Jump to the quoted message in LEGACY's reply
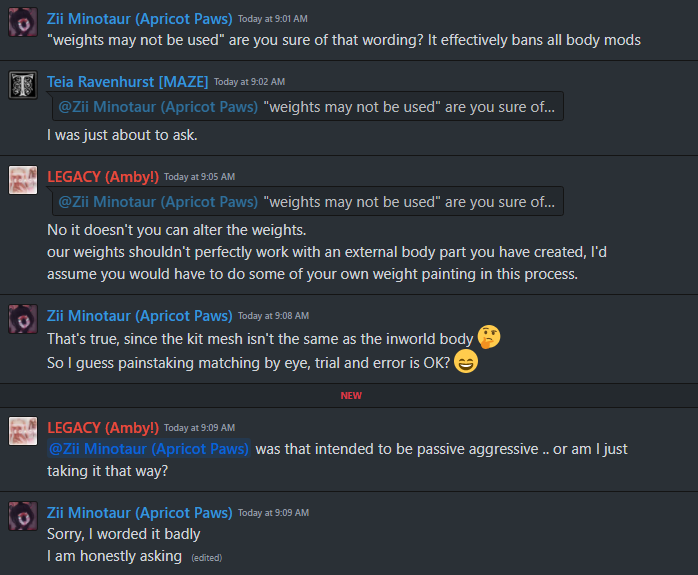 point(409,202)
